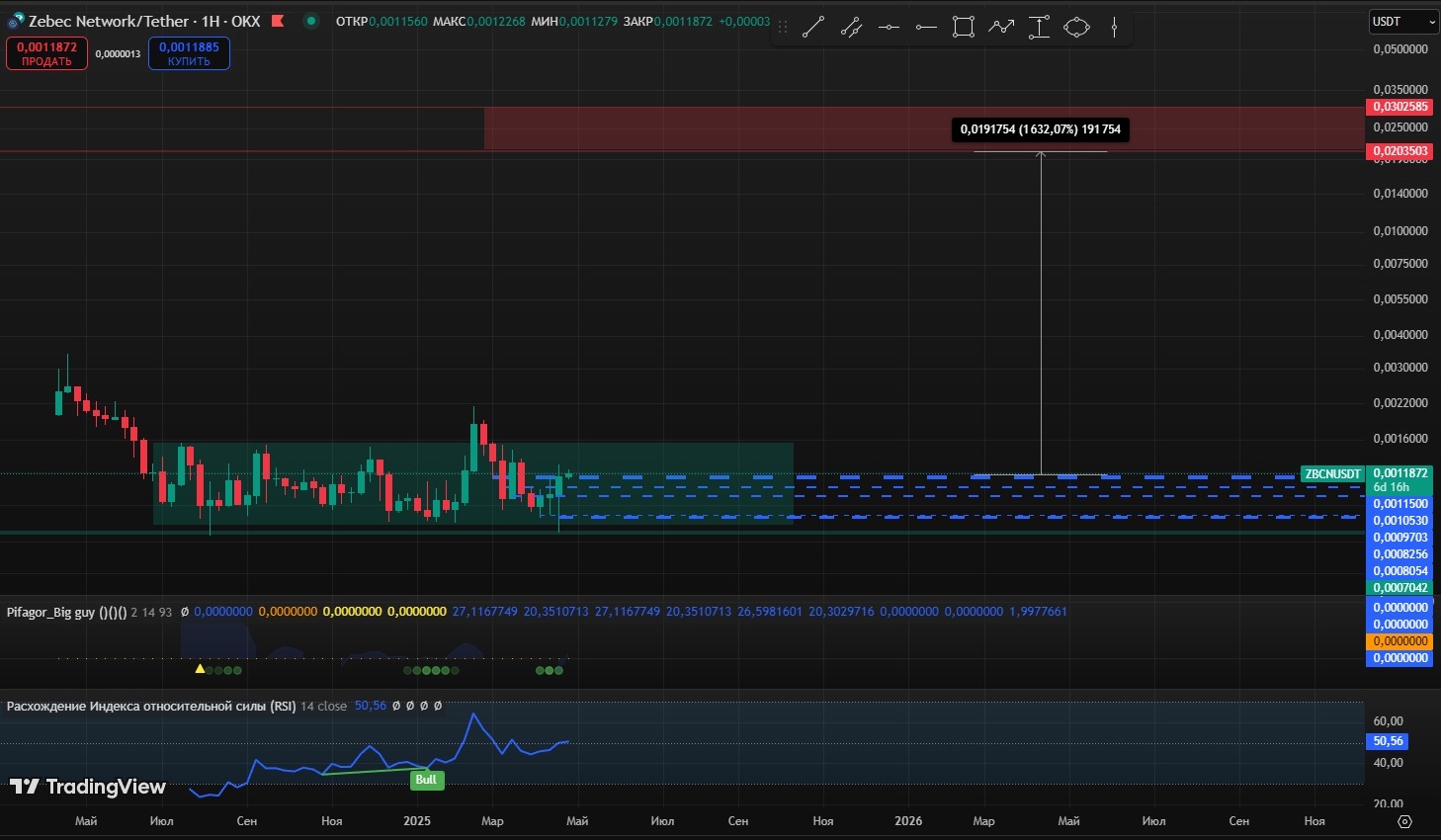Click the red supply zone rectangle
This screenshot has height=840, width=1441.
point(924,128)
